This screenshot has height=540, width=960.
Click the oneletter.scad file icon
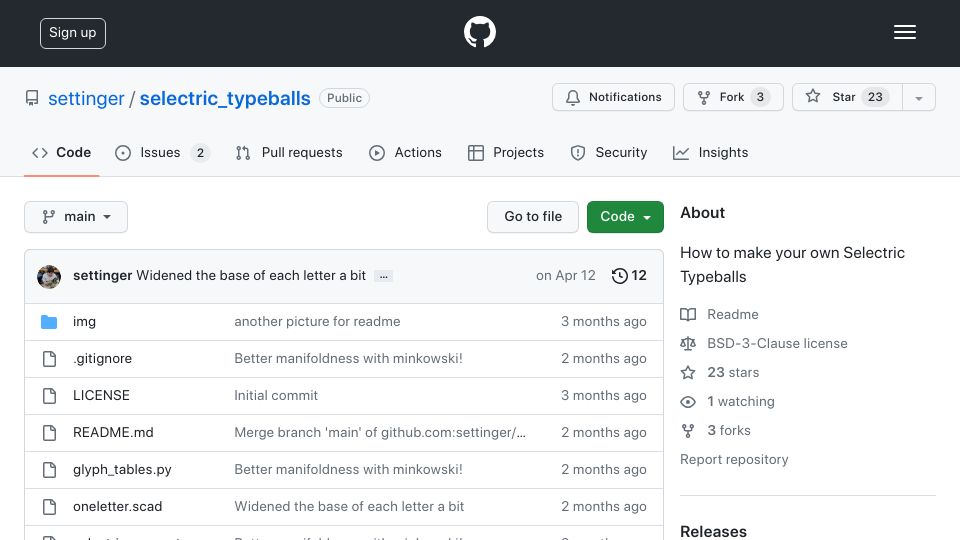50,507
